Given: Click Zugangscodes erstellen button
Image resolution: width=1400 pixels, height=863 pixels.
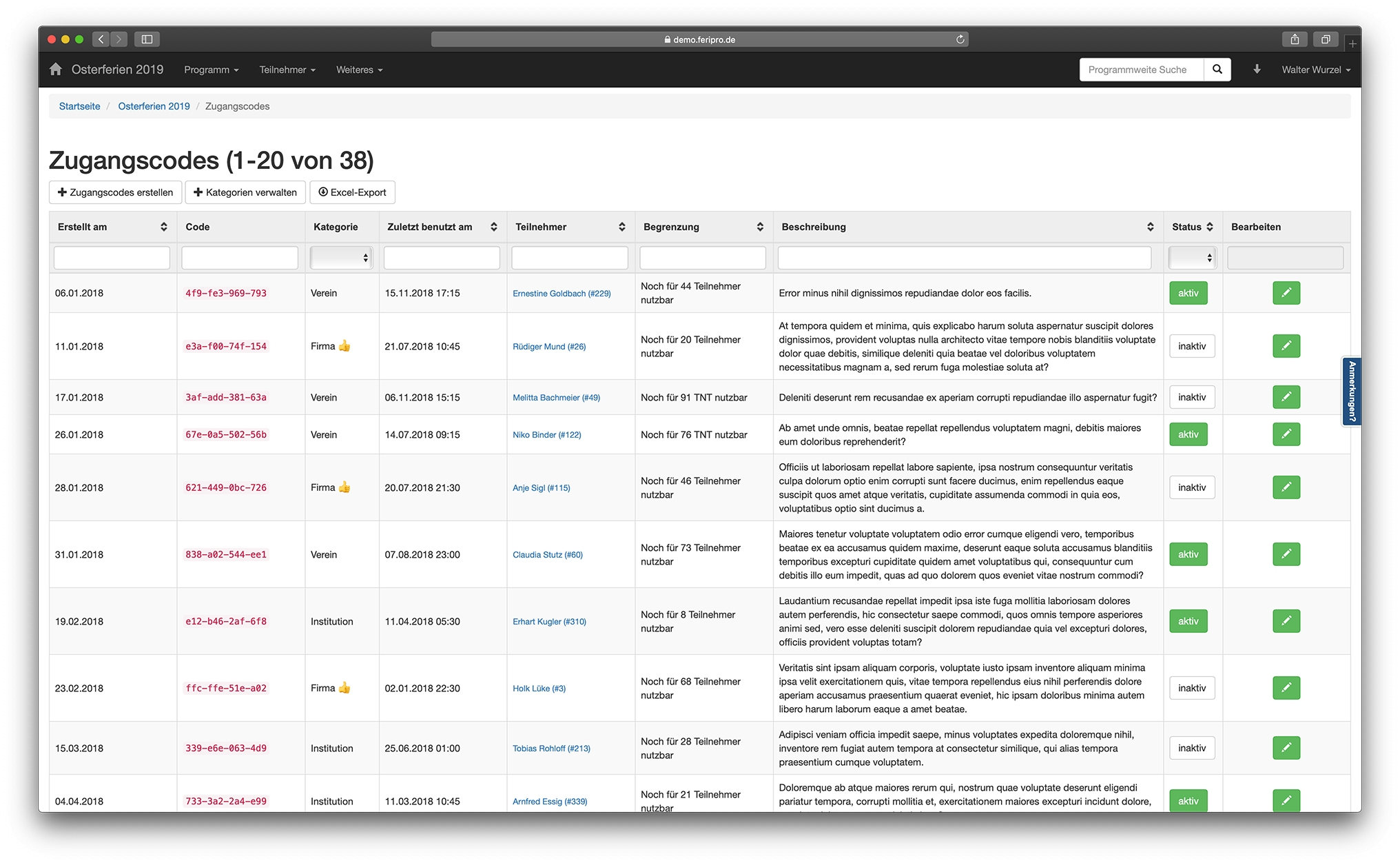Looking at the screenshot, I should (x=115, y=192).
